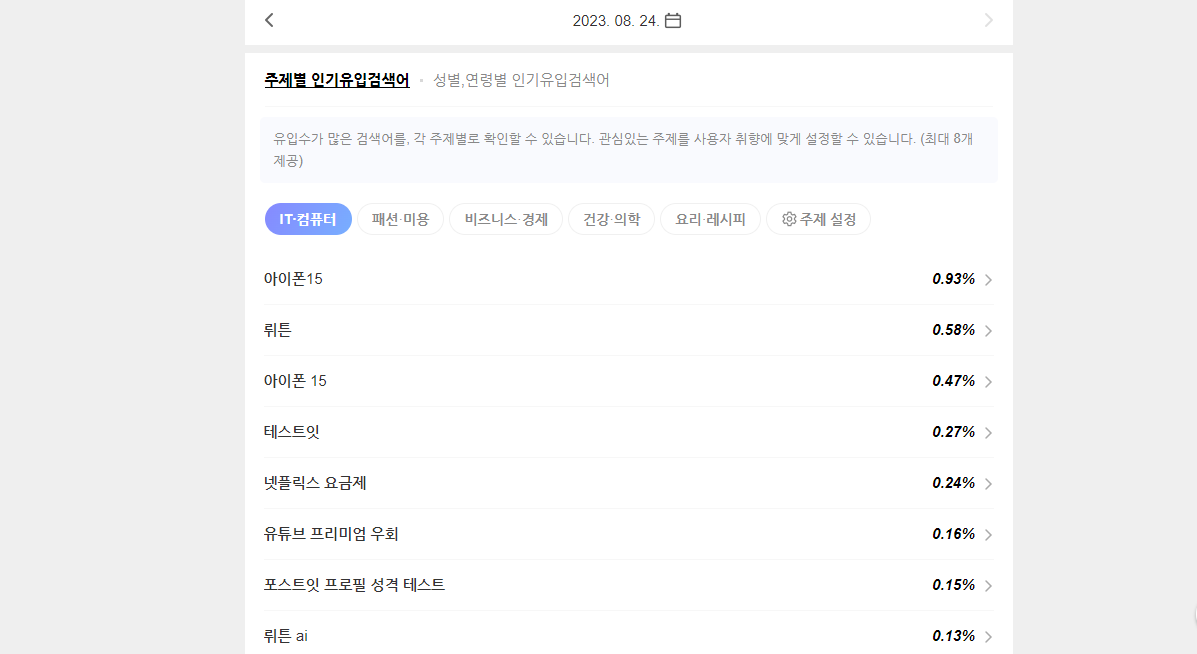
Task: Open the 뤼튼 ai keyword row
Action: [628, 633]
